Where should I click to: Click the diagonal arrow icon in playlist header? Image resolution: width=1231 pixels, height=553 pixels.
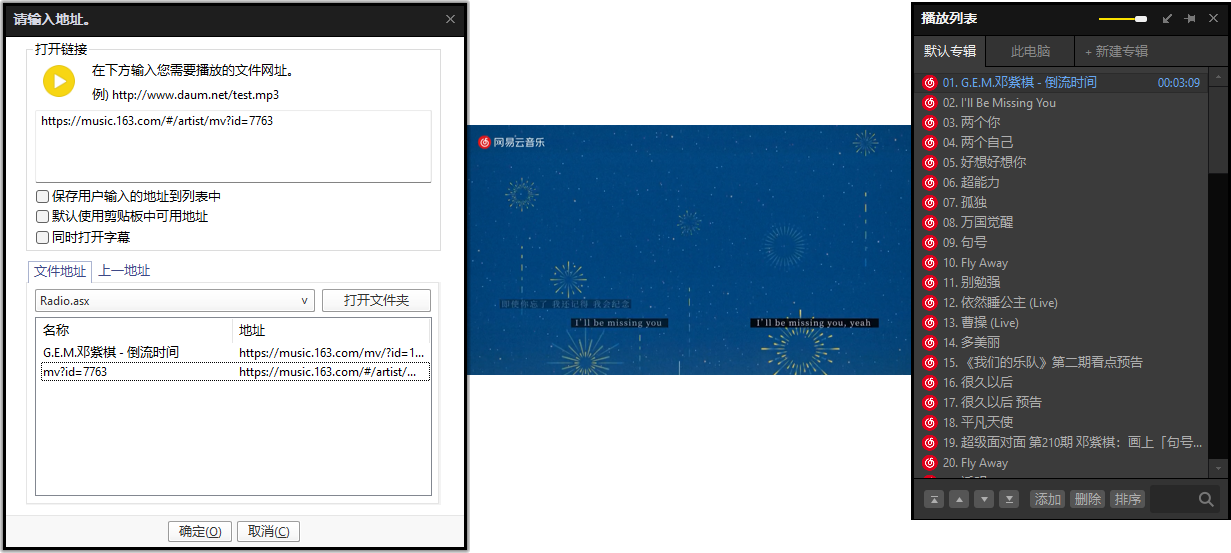point(1167,19)
